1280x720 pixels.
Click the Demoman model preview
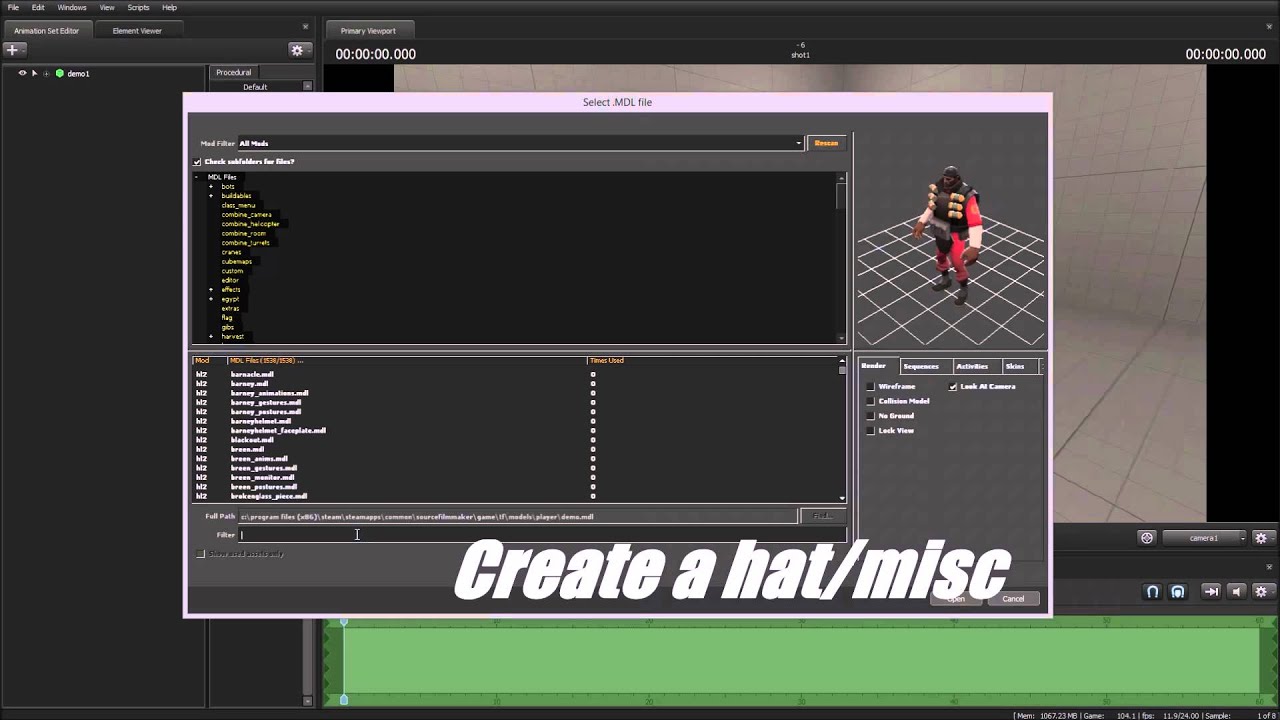[949, 236]
